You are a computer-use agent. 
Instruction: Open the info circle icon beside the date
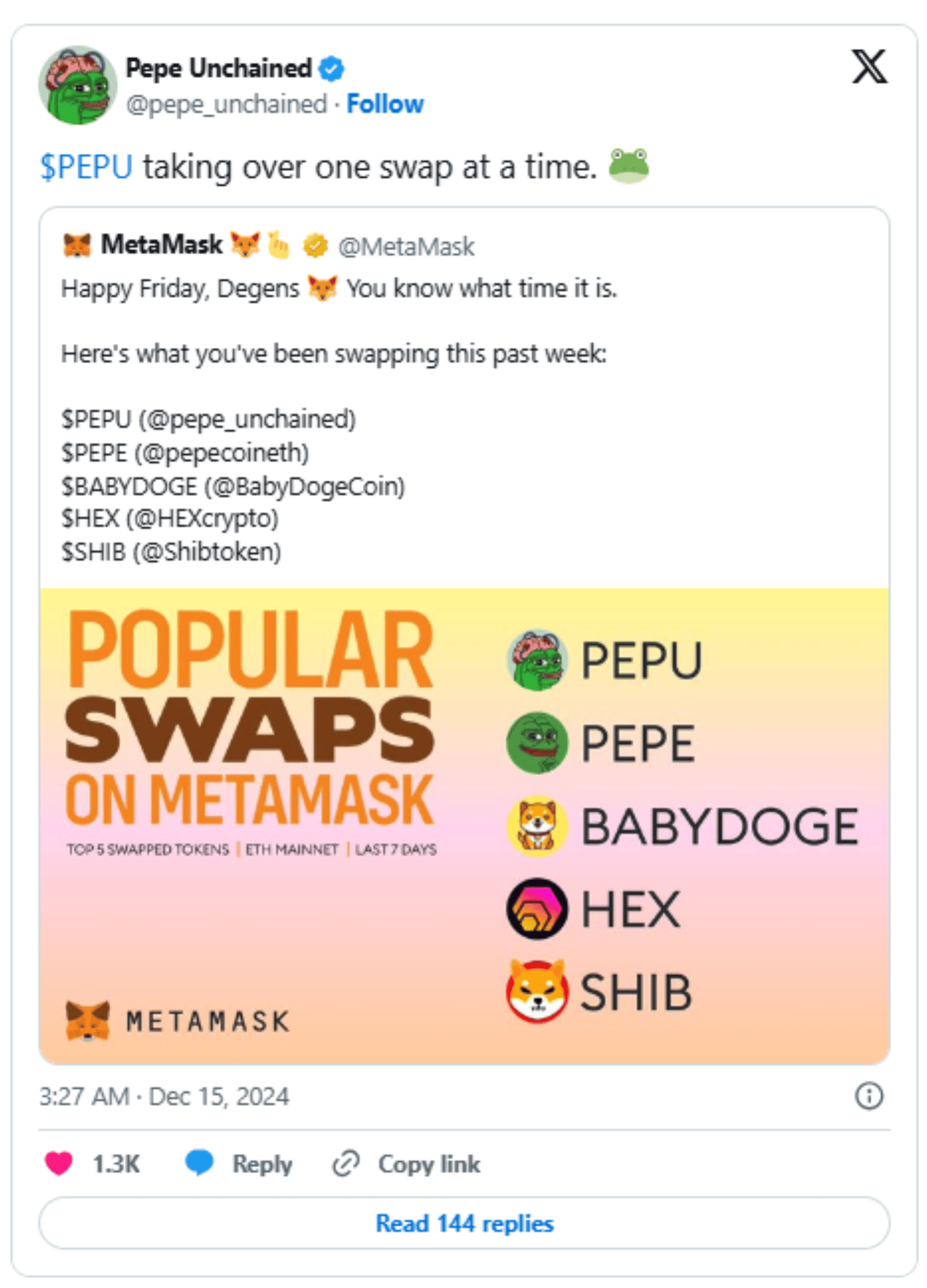pos(869,1096)
